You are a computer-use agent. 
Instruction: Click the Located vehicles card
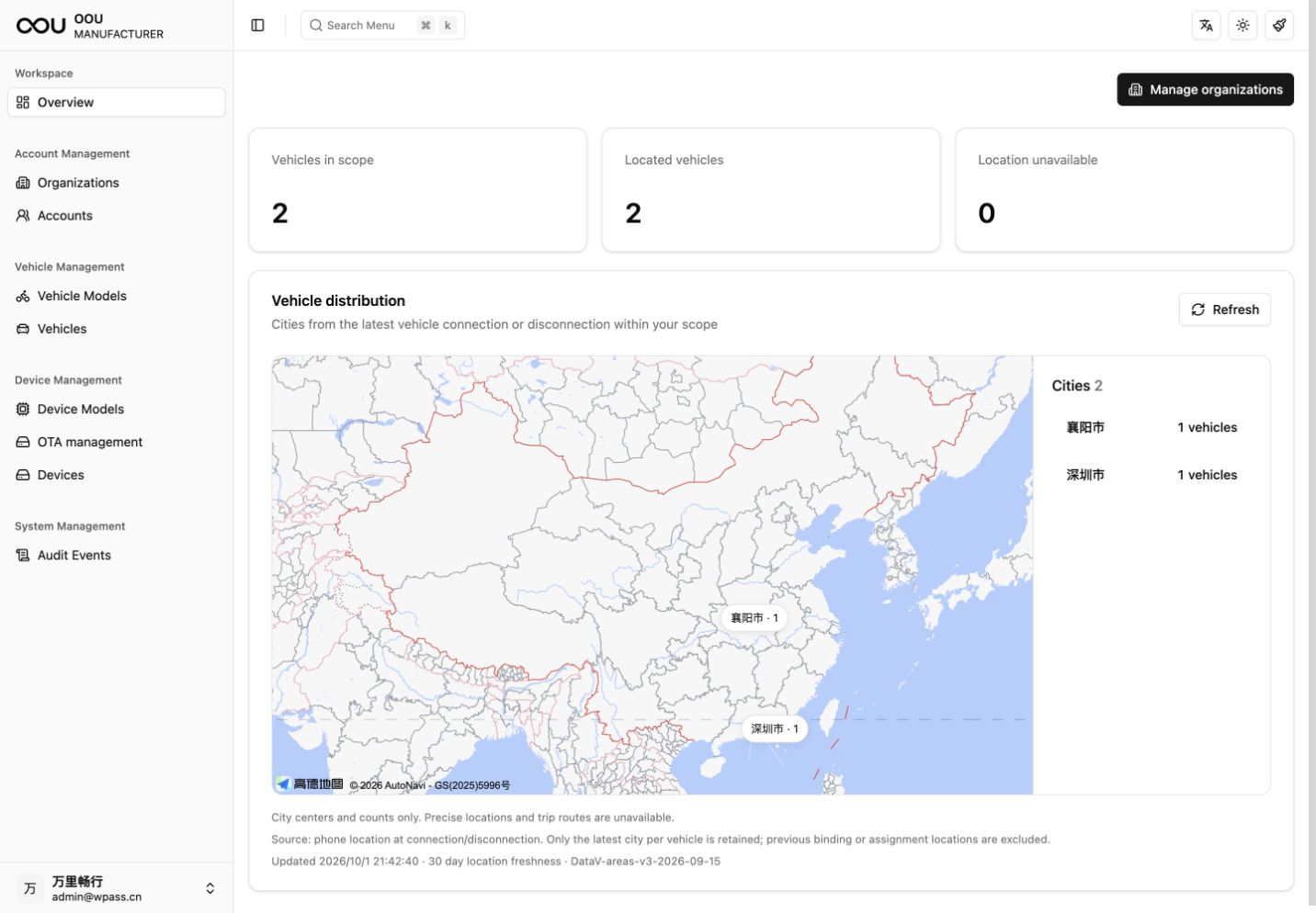(x=771, y=190)
